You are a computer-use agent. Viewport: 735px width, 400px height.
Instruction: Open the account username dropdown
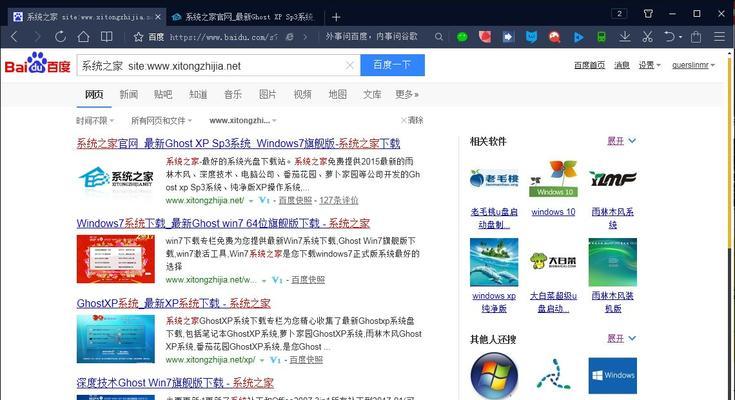(693, 65)
